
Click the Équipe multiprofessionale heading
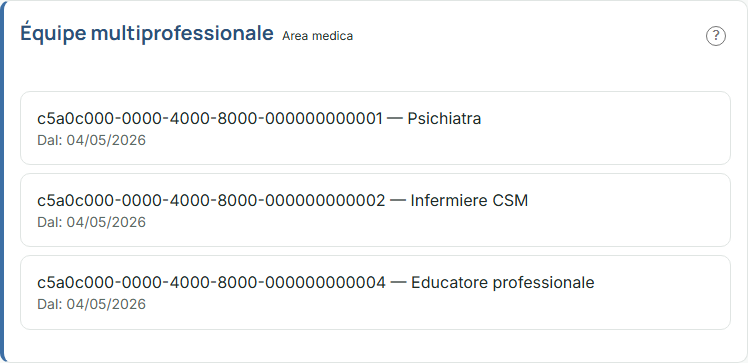(x=147, y=34)
